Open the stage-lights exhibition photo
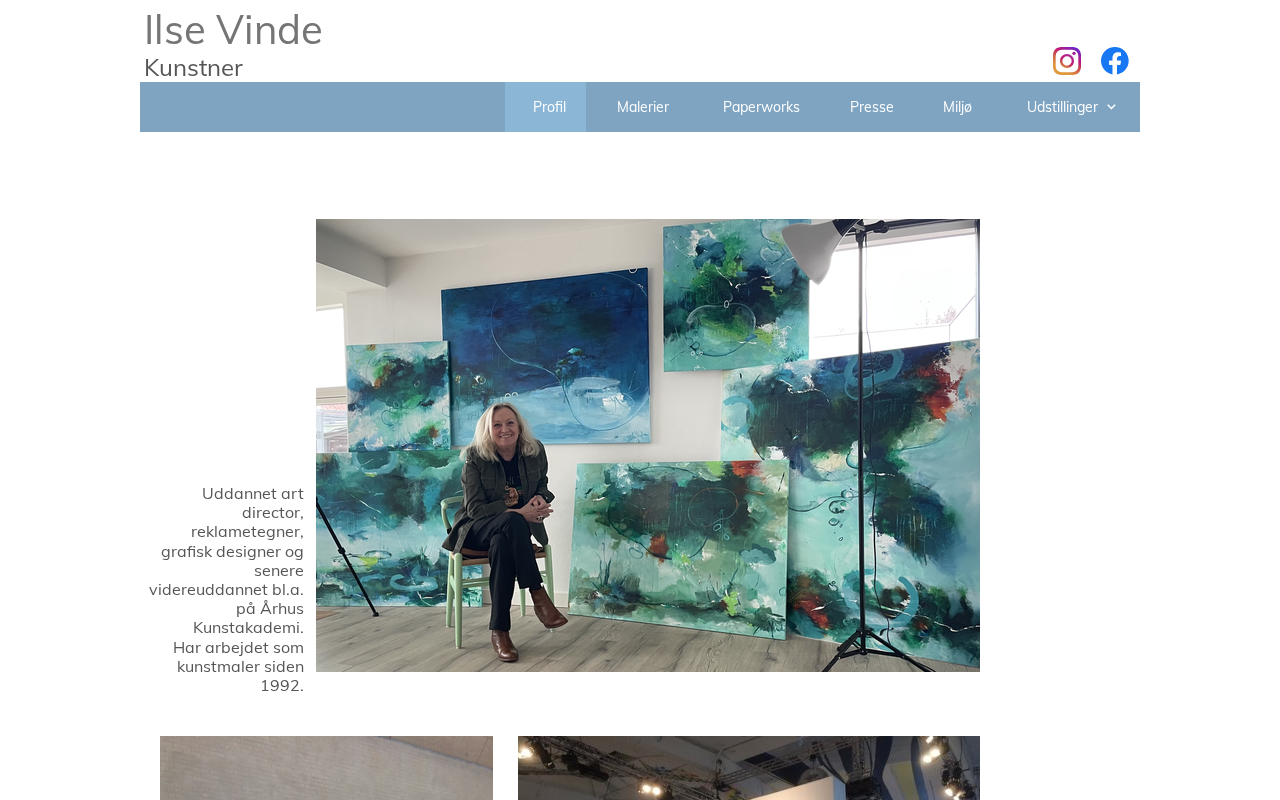Screen dimensions: 1280x800 pyautogui.click(x=749, y=768)
